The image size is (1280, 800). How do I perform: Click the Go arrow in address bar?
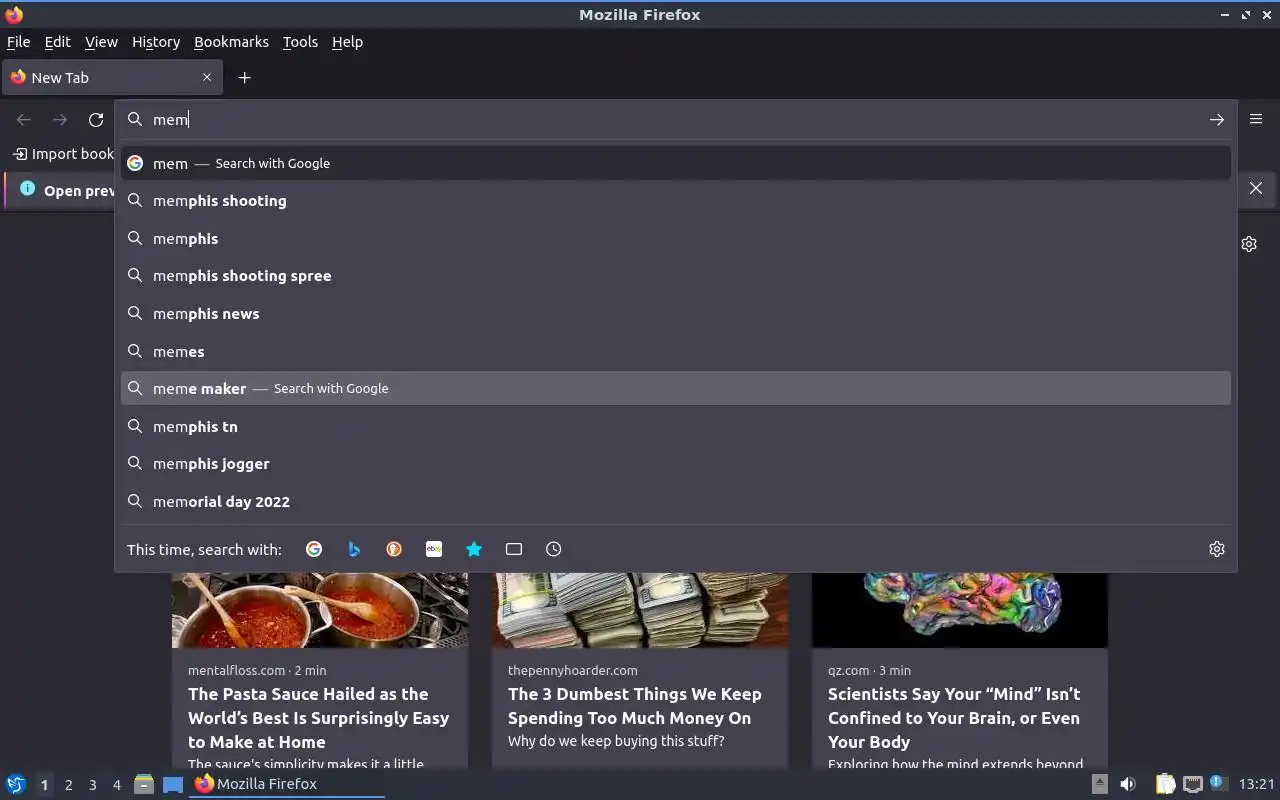(x=1217, y=120)
